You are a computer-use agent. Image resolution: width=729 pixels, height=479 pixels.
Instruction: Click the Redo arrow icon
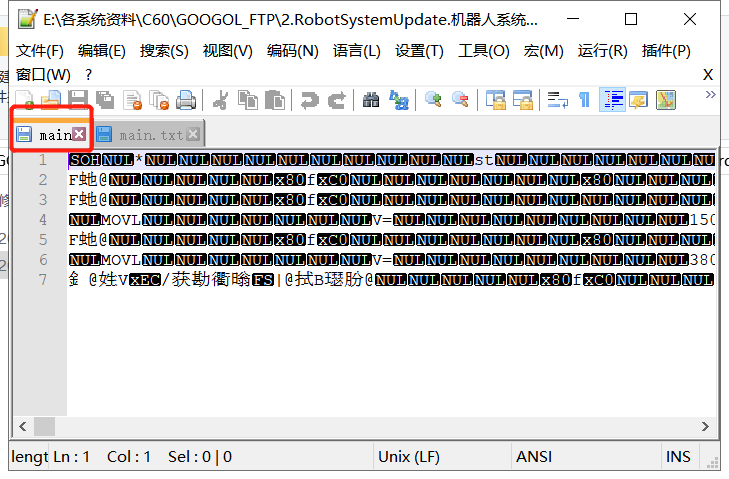pyautogui.click(x=337, y=100)
